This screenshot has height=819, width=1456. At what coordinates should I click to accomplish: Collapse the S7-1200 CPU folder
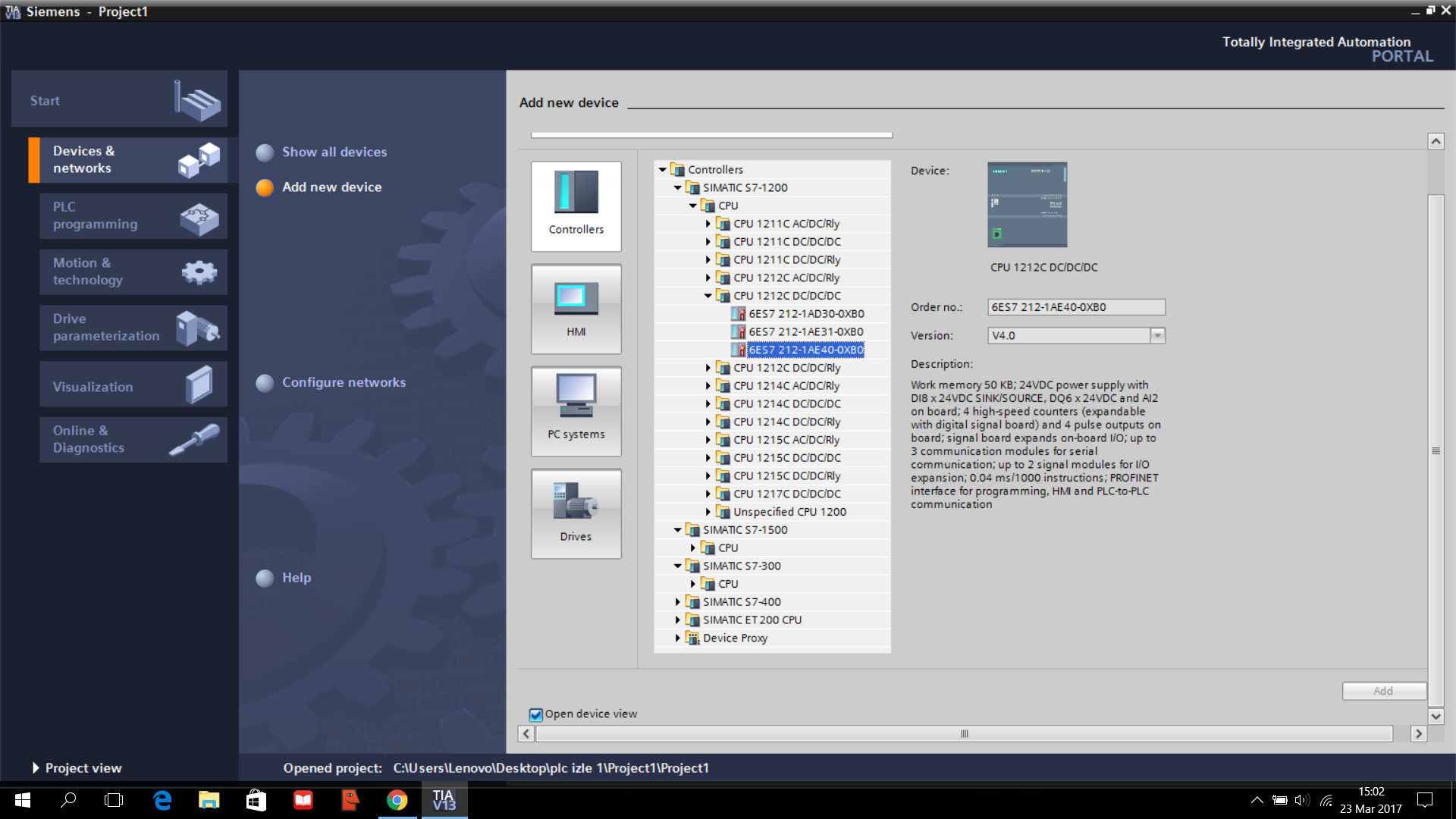[x=693, y=206]
